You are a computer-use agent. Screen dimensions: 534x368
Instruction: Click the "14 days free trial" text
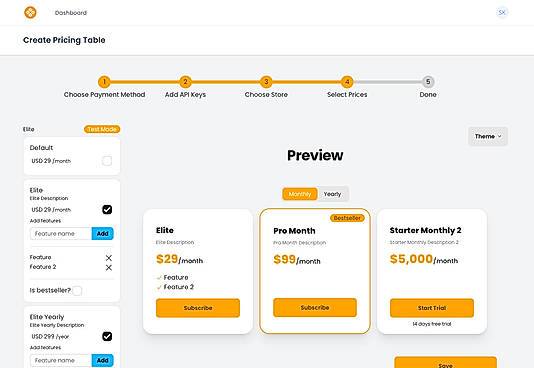point(432,324)
